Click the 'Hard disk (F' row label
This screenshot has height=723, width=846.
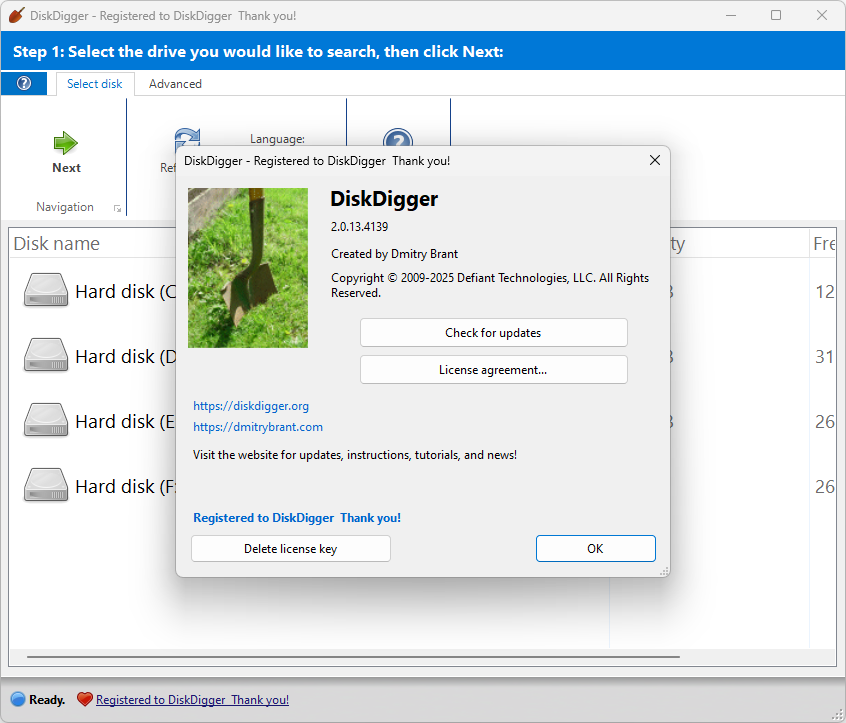pos(125,487)
